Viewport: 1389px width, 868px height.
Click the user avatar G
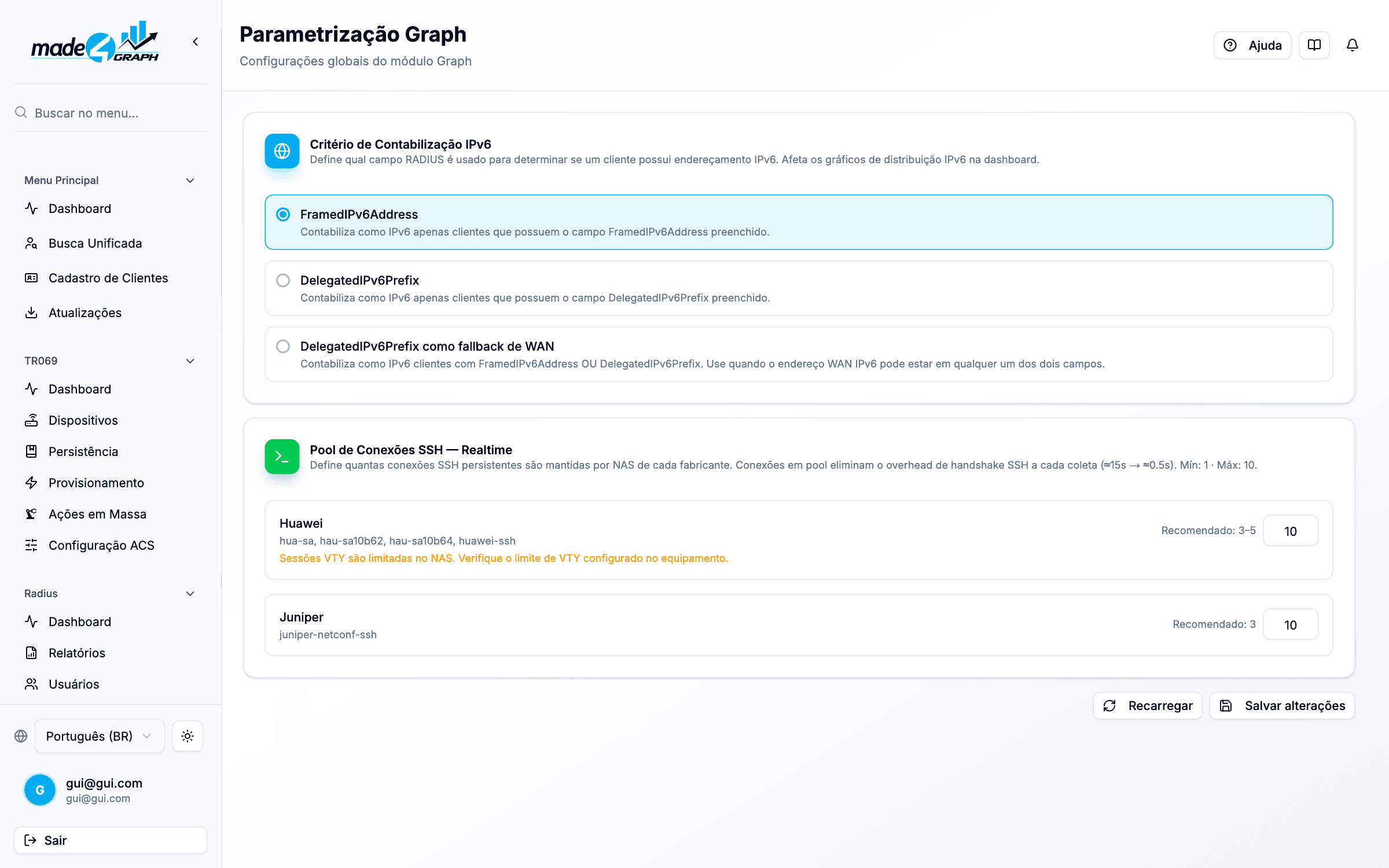click(40, 790)
